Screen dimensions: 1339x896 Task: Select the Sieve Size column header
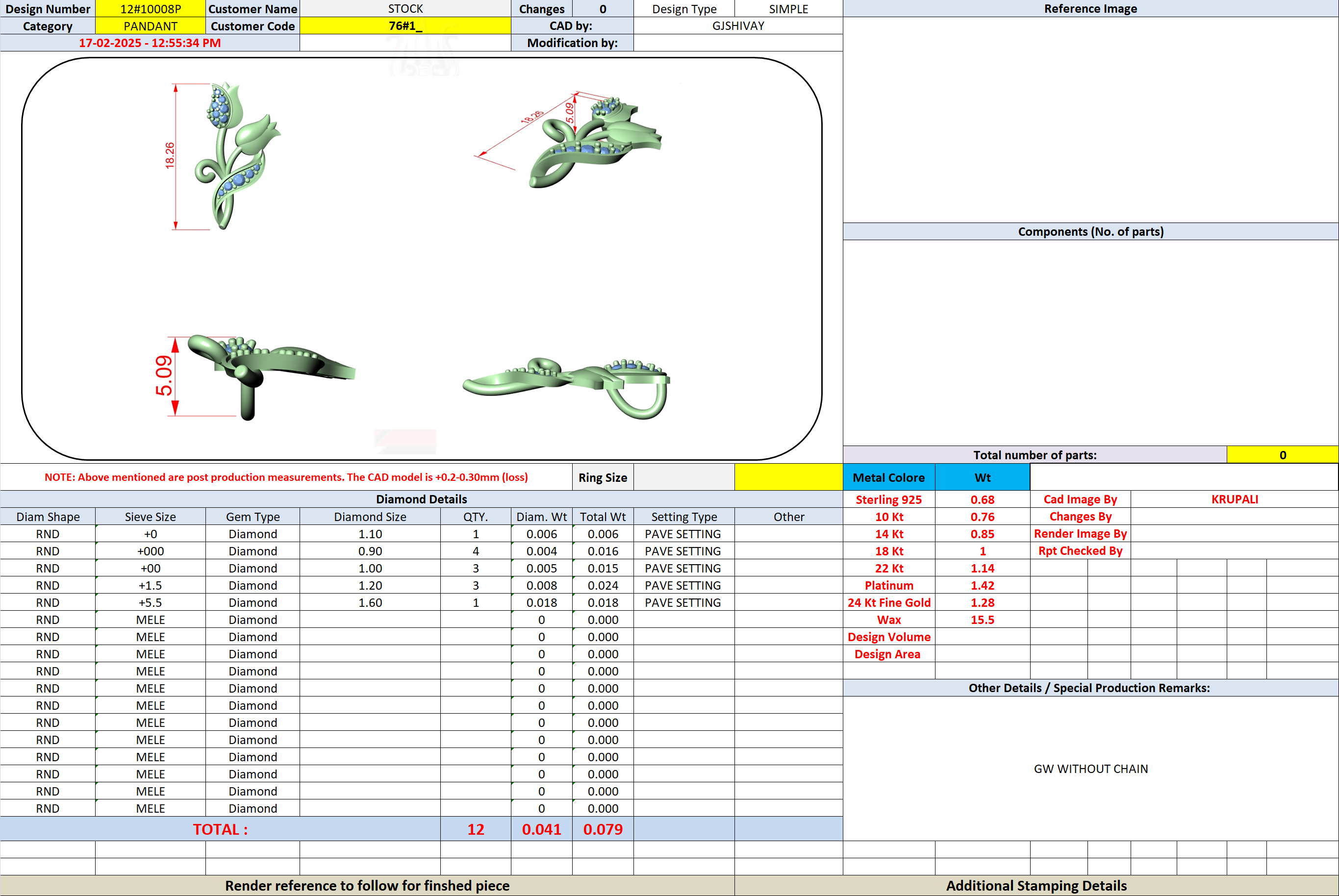click(151, 517)
